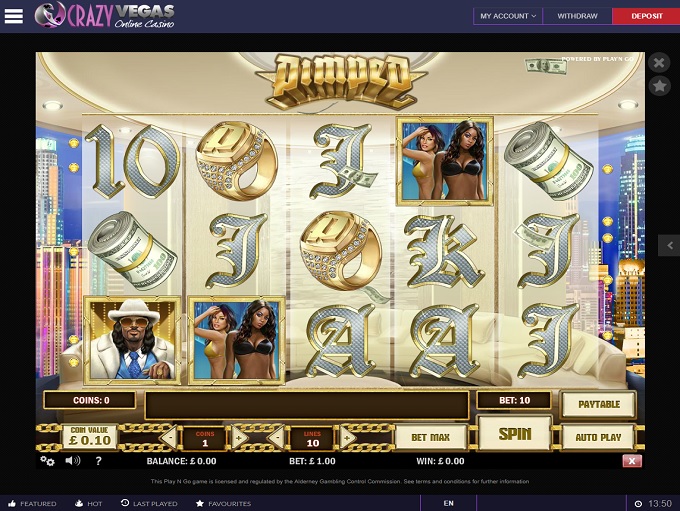The height and width of the screenshot is (511, 680).
Task: Close the game with round X icon
Action: (659, 63)
